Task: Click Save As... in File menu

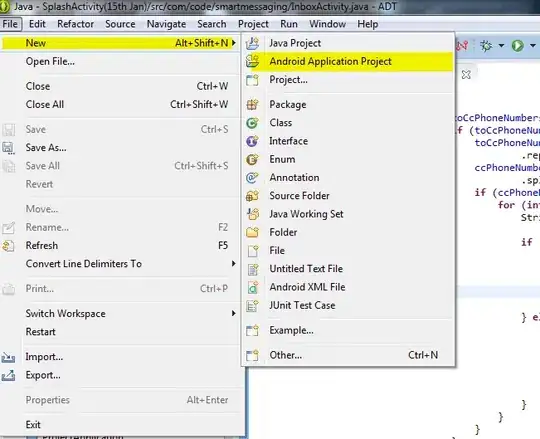Action: coord(121,148)
